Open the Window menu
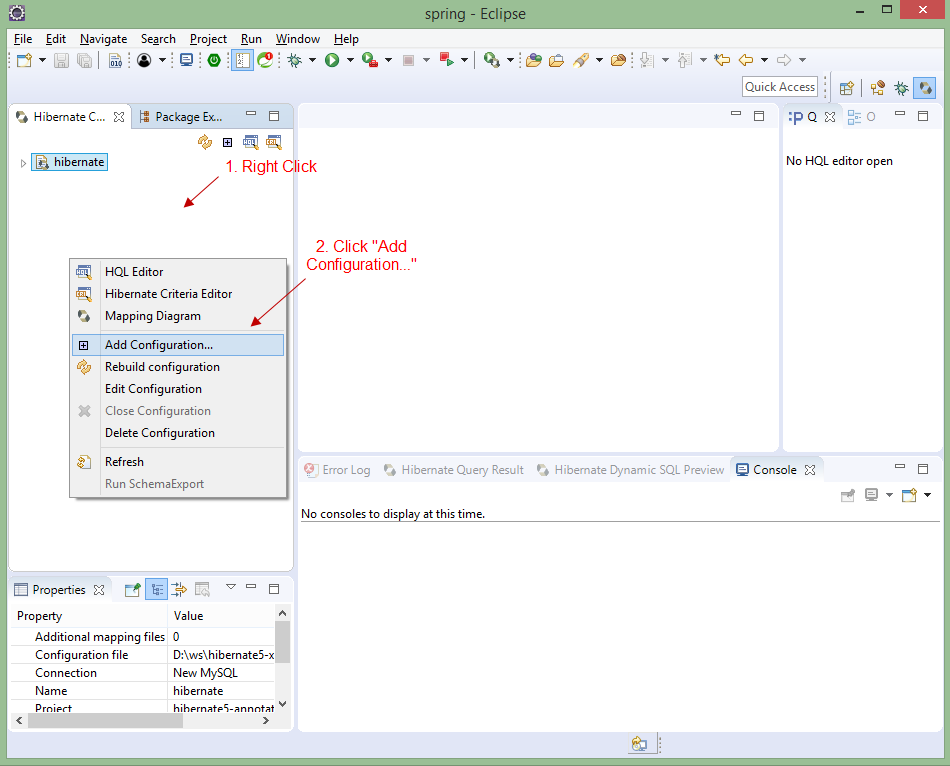The width and height of the screenshot is (950, 766). click(x=297, y=39)
